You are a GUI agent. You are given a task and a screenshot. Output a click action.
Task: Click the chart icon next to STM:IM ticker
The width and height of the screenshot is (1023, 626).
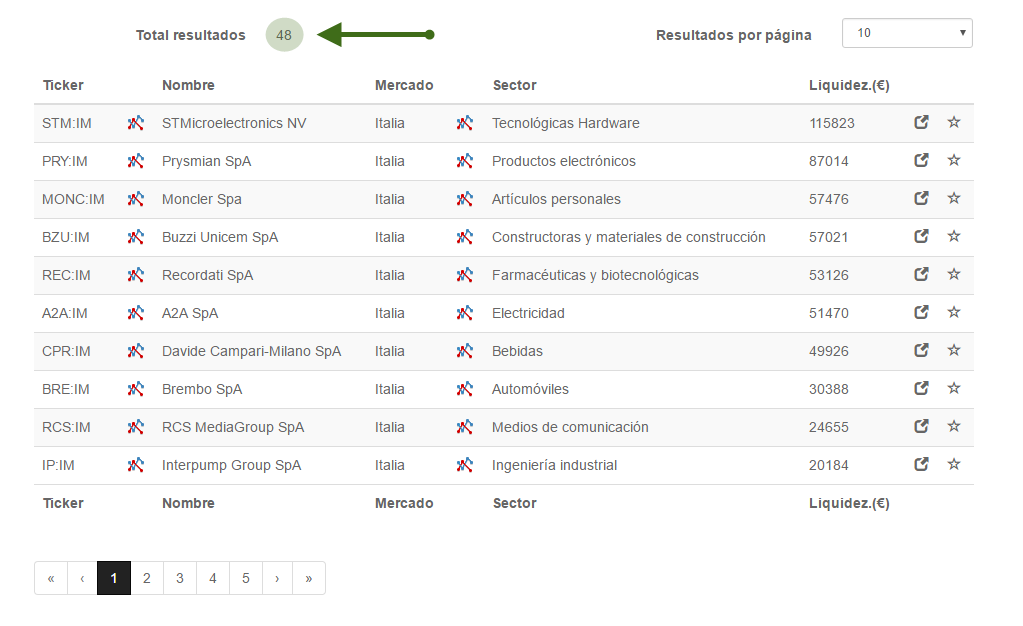(136, 123)
